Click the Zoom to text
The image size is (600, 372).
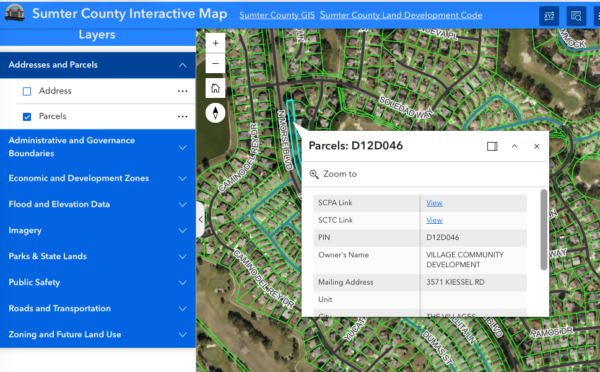click(340, 174)
